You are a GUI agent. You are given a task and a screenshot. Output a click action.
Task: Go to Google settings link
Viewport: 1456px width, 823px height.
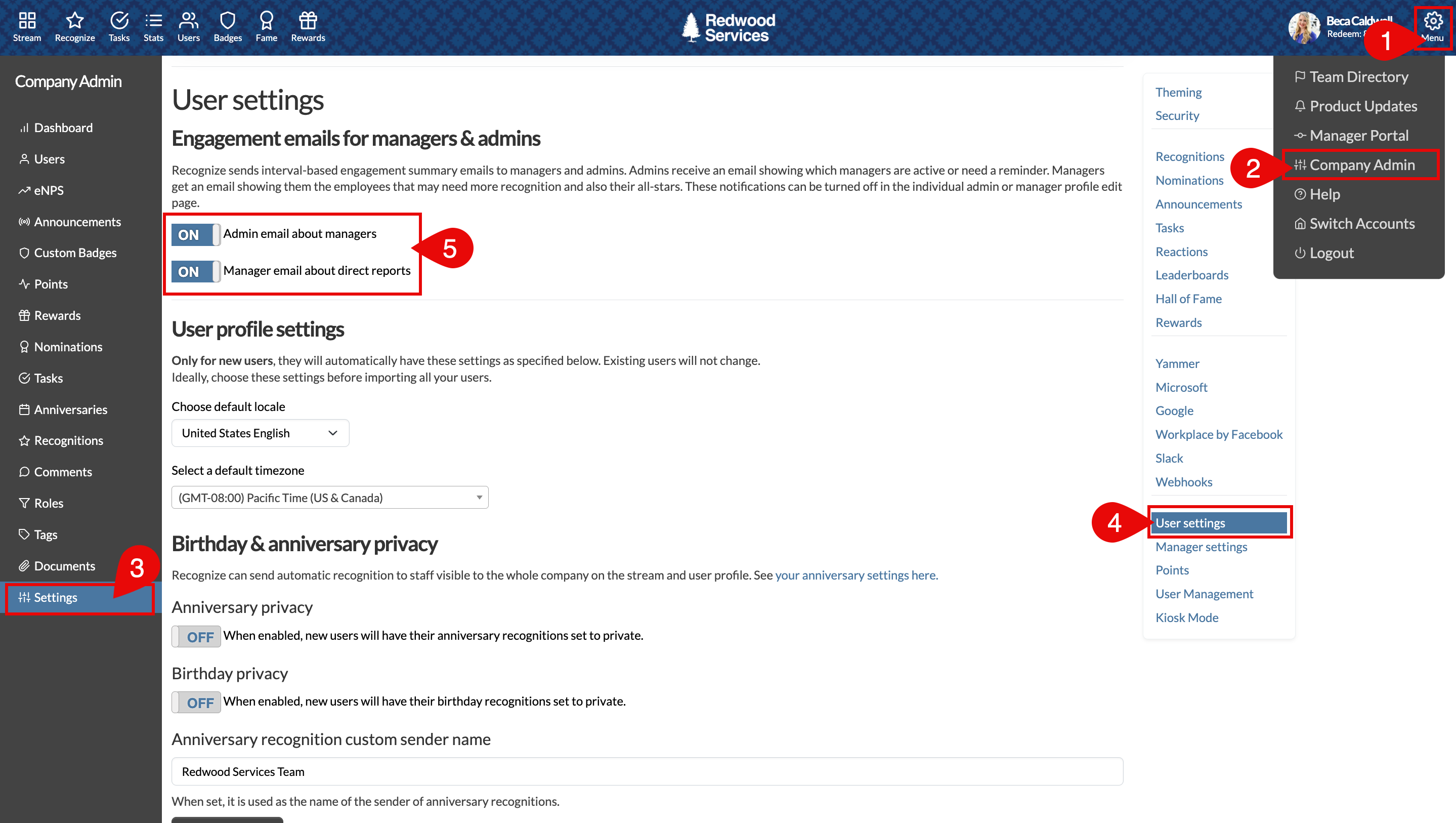pyautogui.click(x=1174, y=410)
